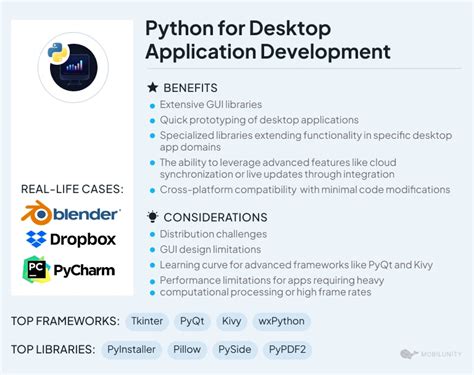This screenshot has height=375, width=474.
Task: Click the 'TOP FRAMEWORKS:' label
Action: click(65, 321)
